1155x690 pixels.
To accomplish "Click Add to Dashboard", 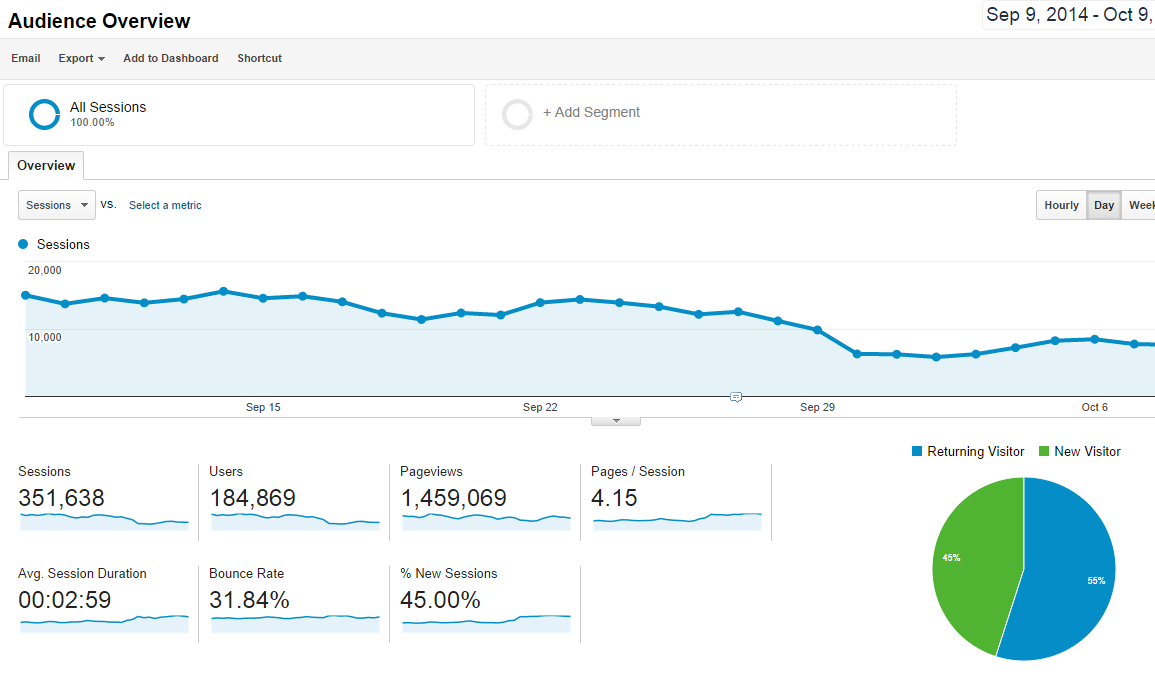I will (171, 58).
